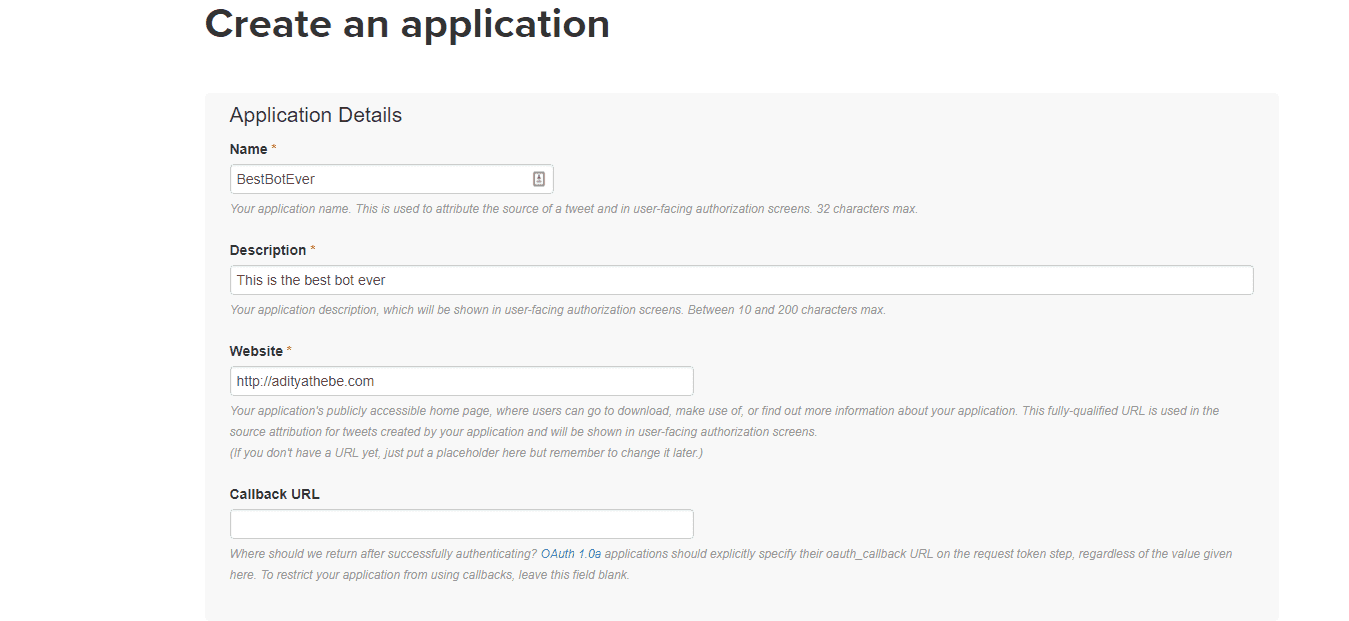This screenshot has height=621, width=1349.
Task: Click the Website field label
Action: (x=256, y=351)
